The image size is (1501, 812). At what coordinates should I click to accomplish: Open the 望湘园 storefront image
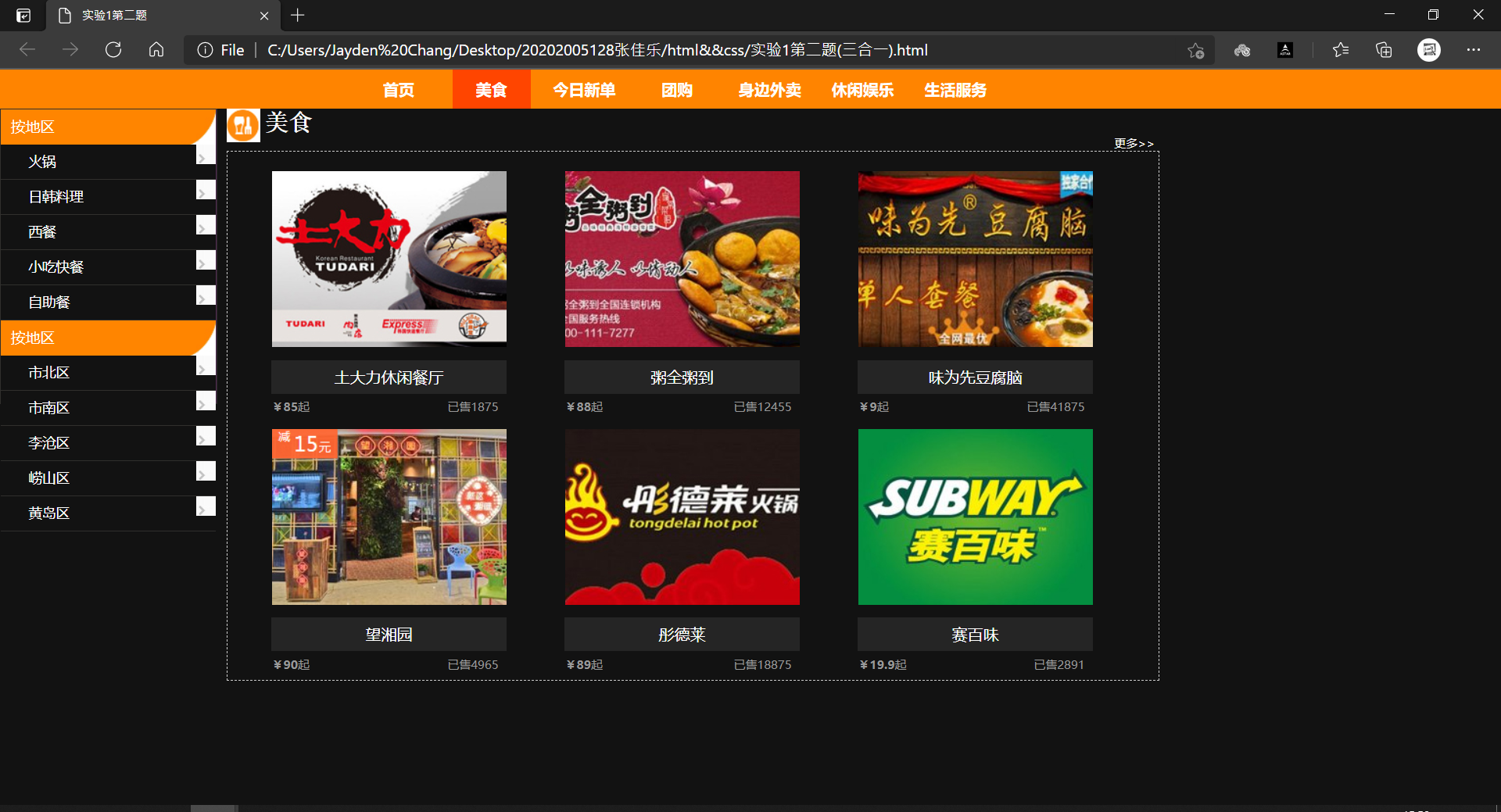(x=389, y=517)
